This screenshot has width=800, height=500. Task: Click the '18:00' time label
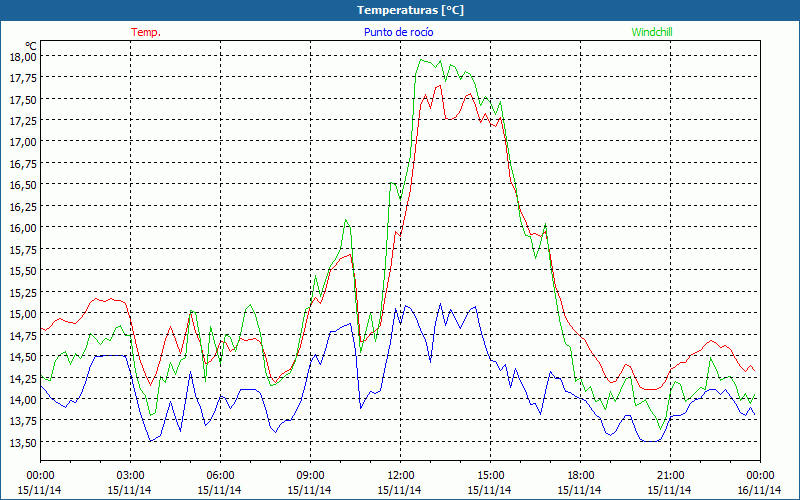tap(580, 476)
